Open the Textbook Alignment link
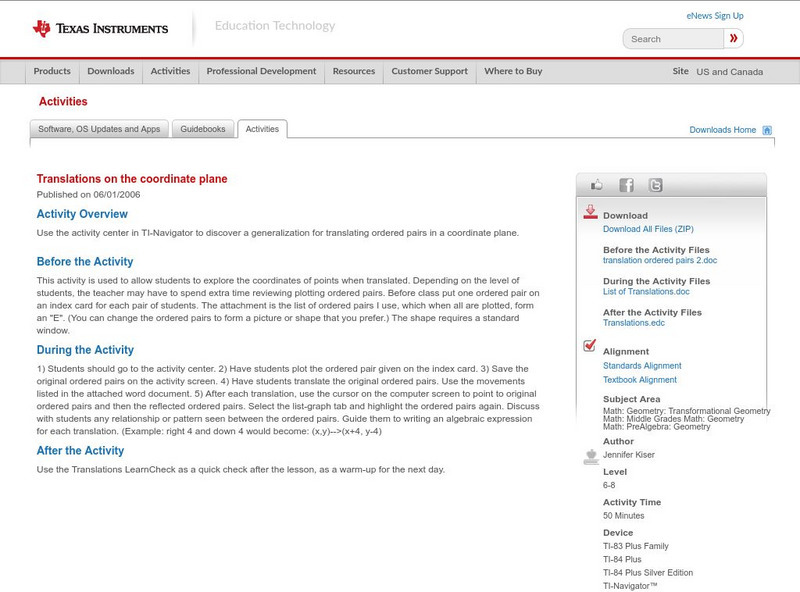The height and width of the screenshot is (592, 800). coord(640,380)
